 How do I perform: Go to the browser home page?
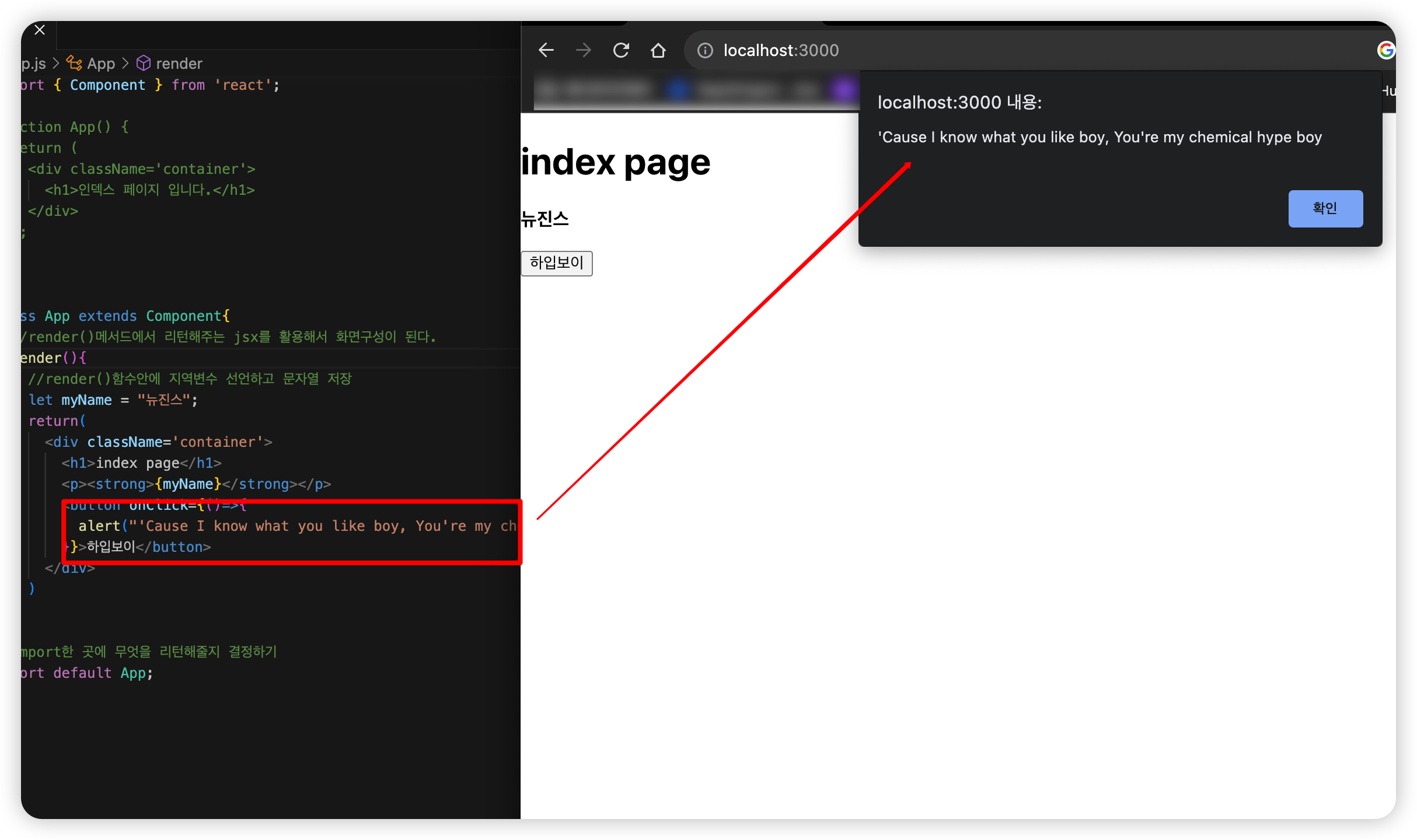pyautogui.click(x=658, y=50)
